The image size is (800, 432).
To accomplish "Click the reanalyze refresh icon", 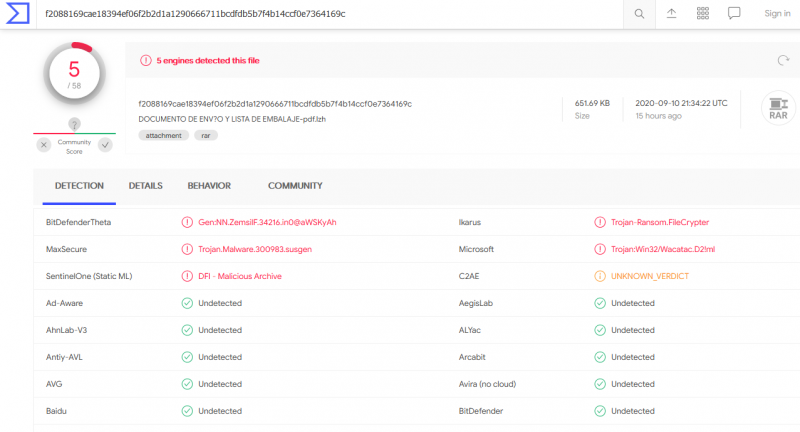I will coord(783,60).
